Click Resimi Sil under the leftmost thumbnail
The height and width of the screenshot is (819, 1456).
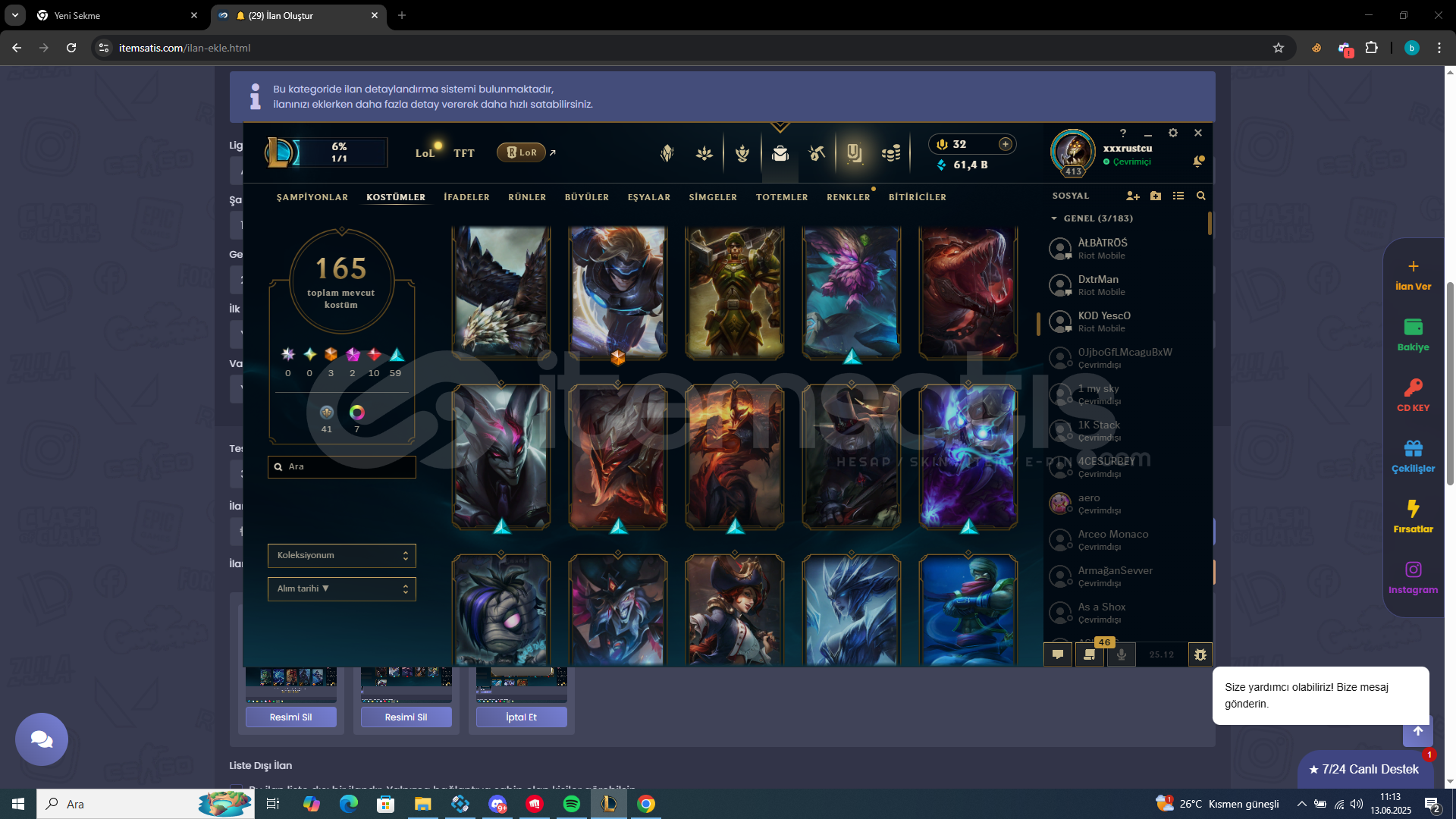291,717
